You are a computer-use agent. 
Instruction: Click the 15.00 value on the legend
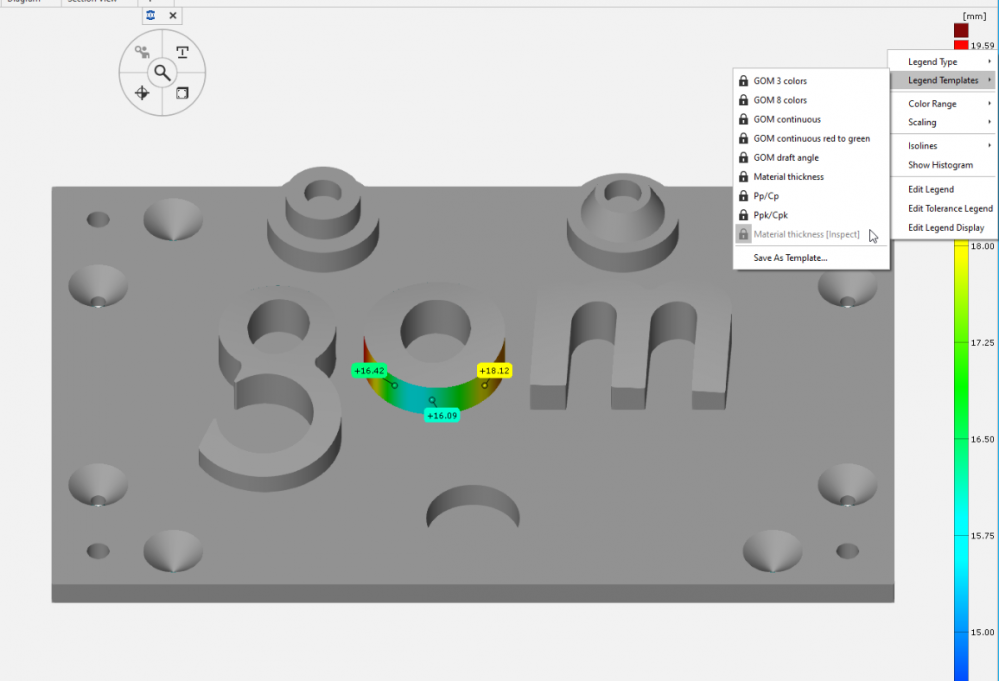coord(982,632)
